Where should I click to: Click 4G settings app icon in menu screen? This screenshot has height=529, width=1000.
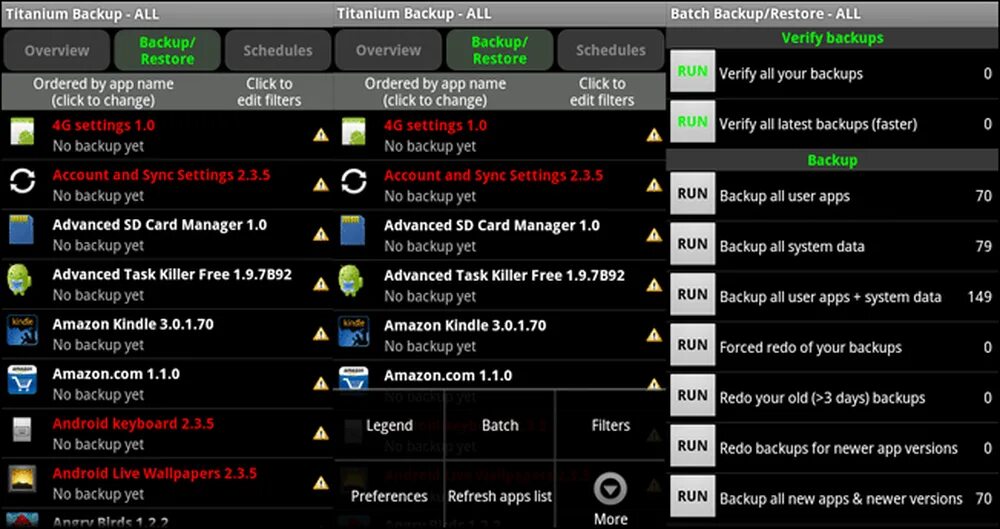tap(354, 131)
